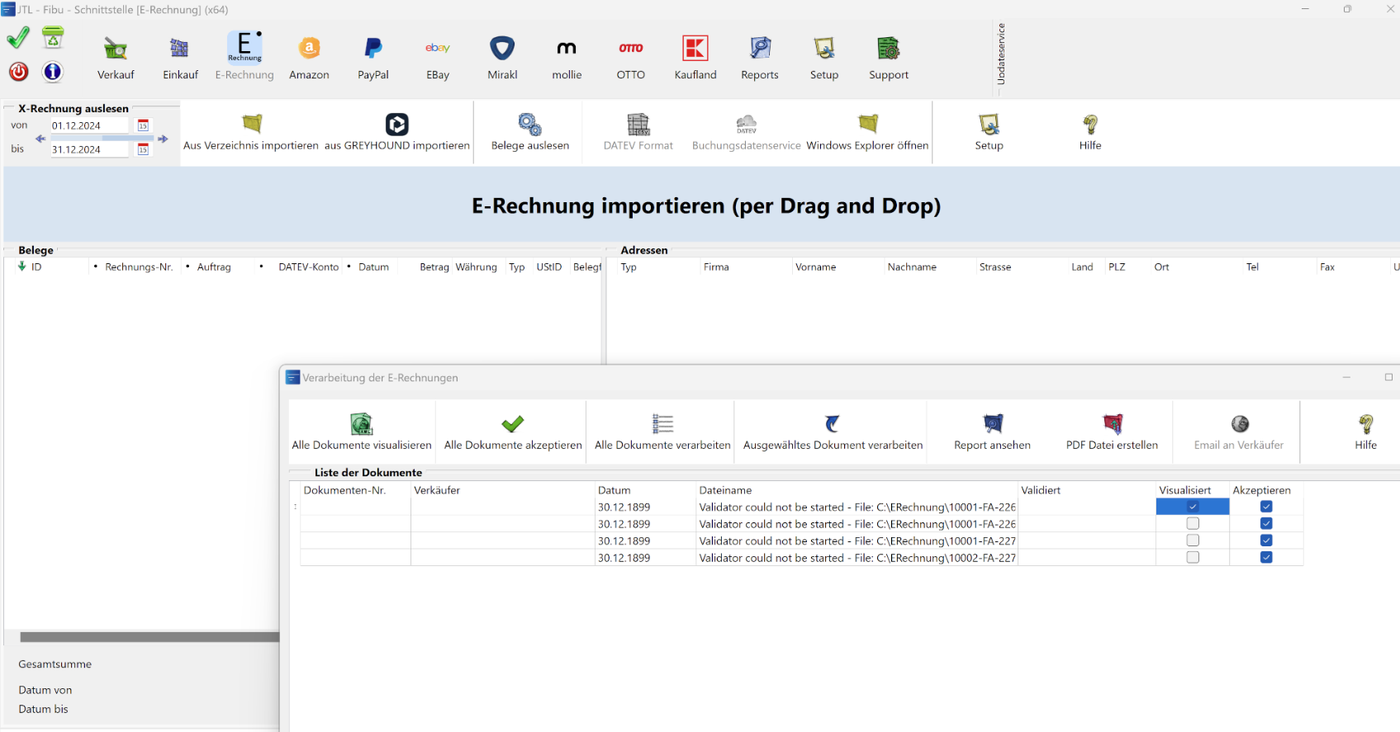Open the Reports module
The width and height of the screenshot is (1400, 732).
(x=760, y=58)
